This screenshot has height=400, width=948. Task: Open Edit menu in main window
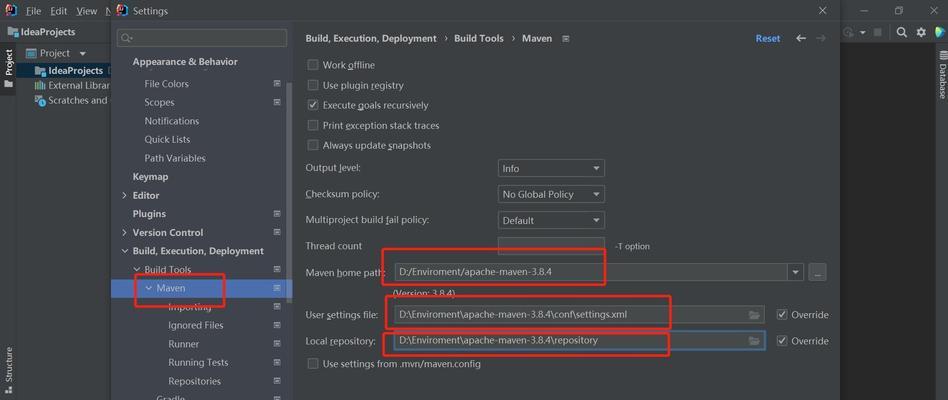click(59, 11)
